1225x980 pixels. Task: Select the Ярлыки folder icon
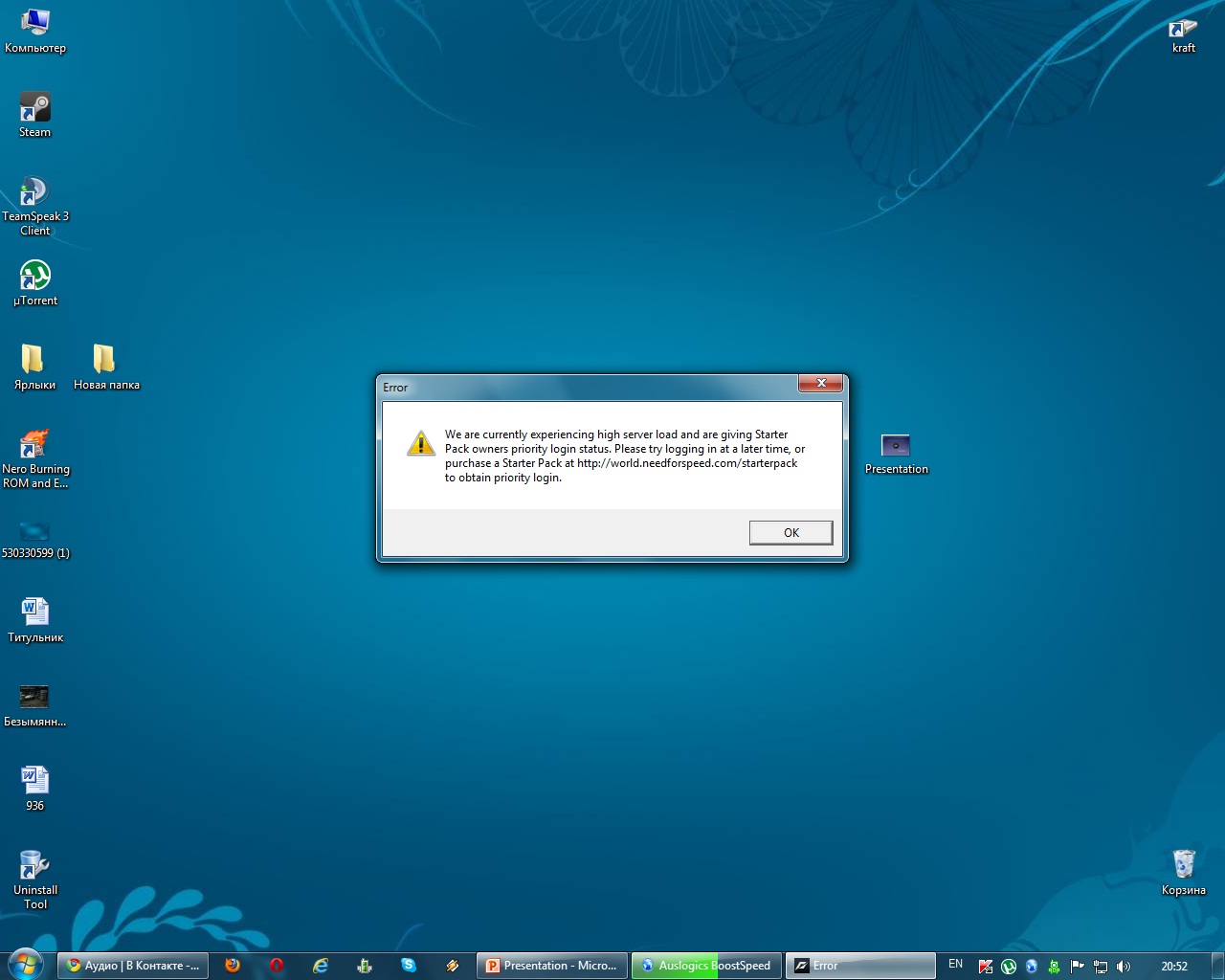tap(35, 367)
